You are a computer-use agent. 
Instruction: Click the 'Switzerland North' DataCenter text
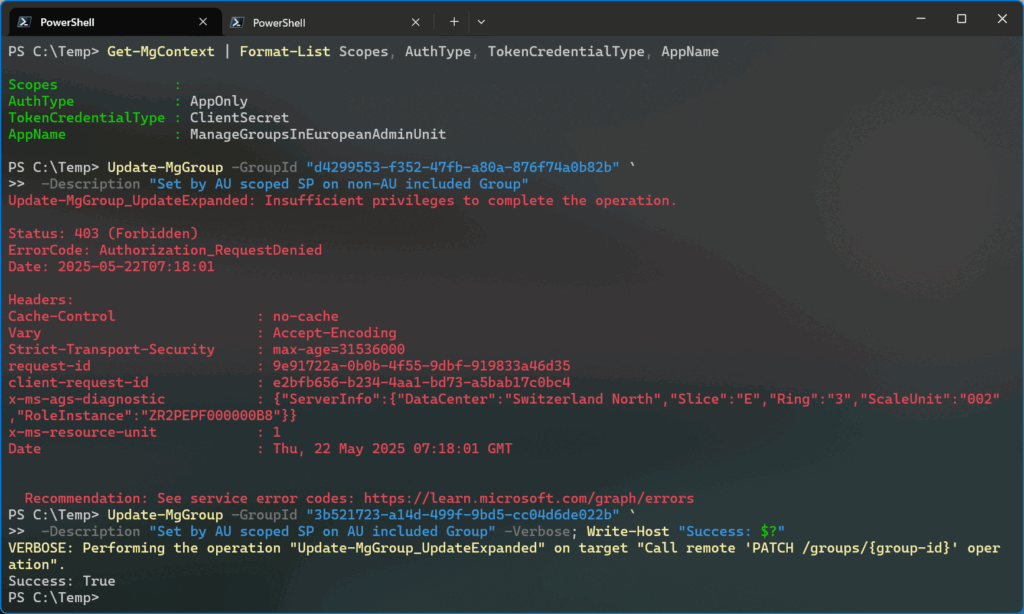coord(582,399)
